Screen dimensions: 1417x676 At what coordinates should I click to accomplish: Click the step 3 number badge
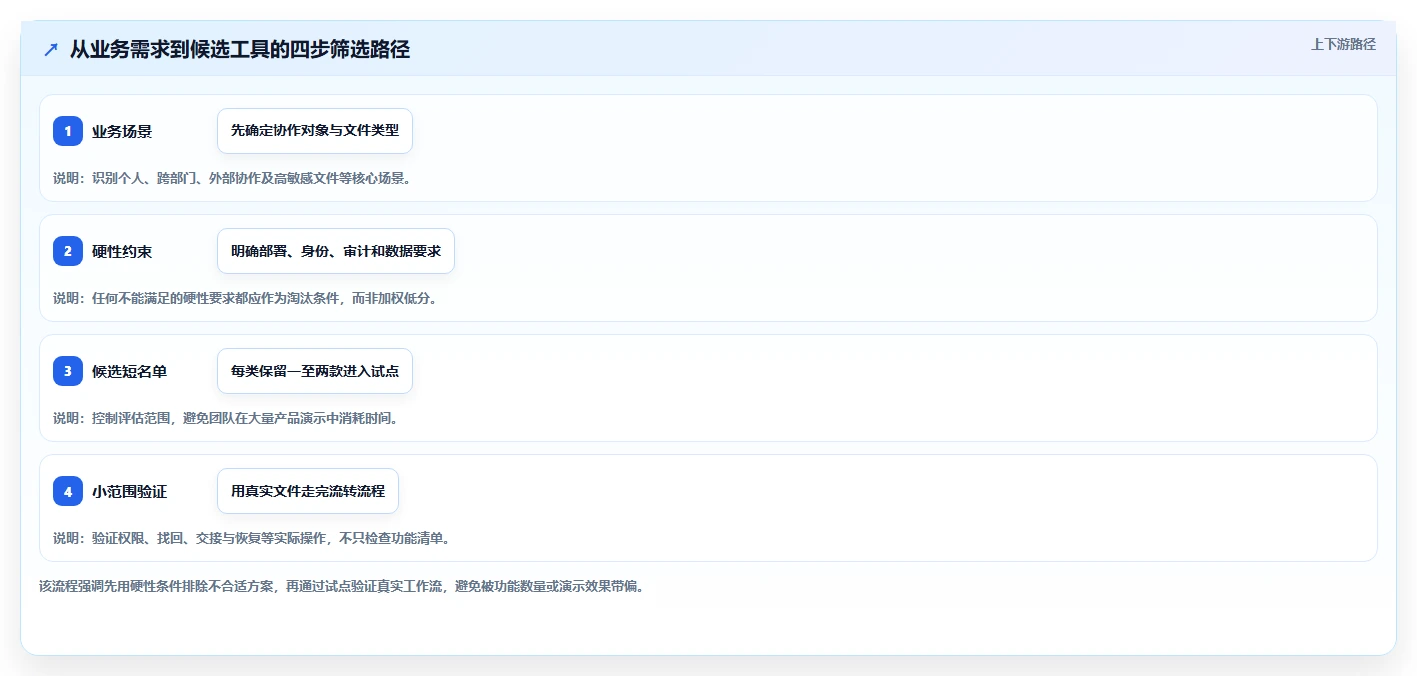(x=68, y=371)
